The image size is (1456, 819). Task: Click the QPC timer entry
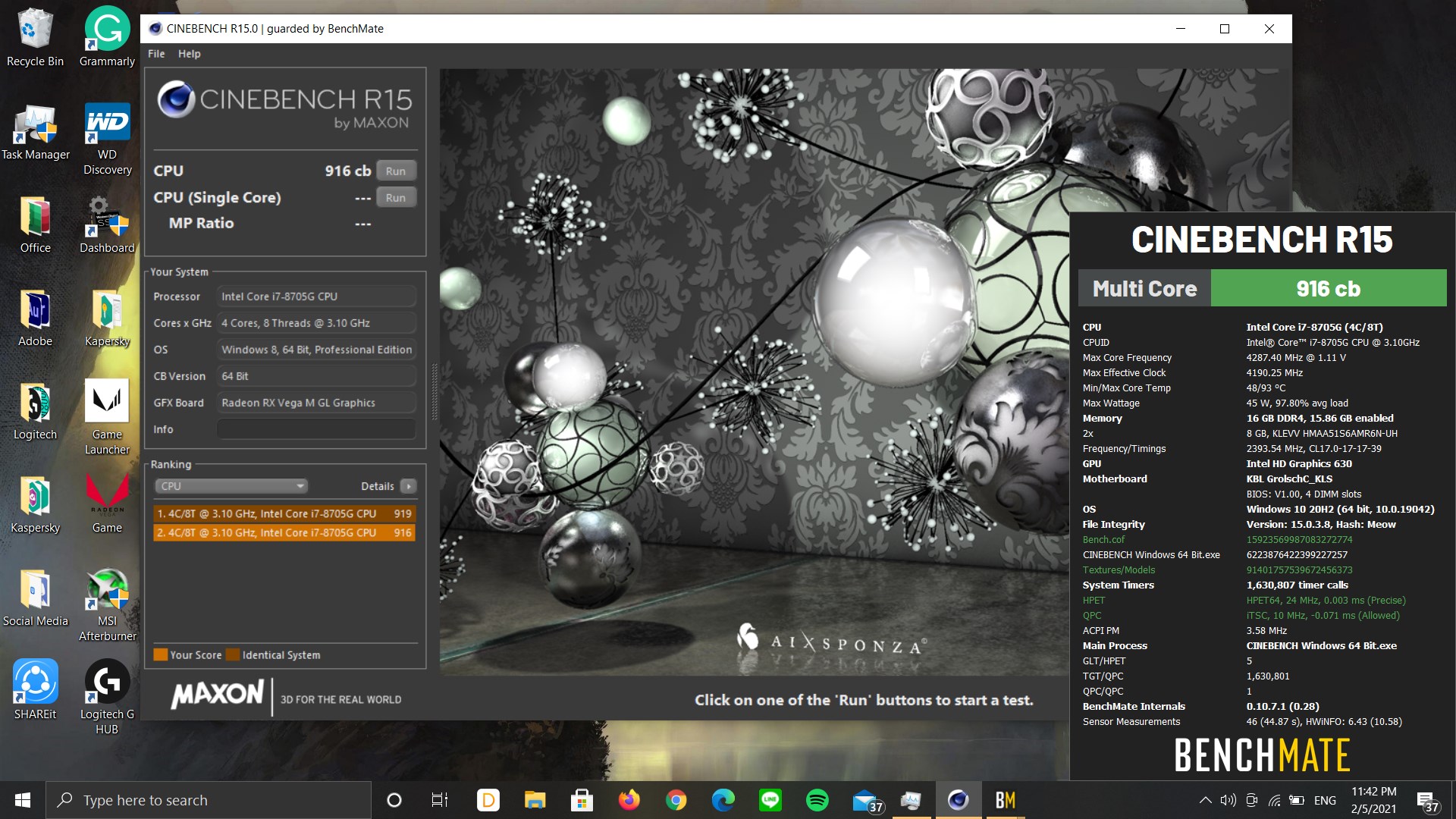tap(1091, 616)
